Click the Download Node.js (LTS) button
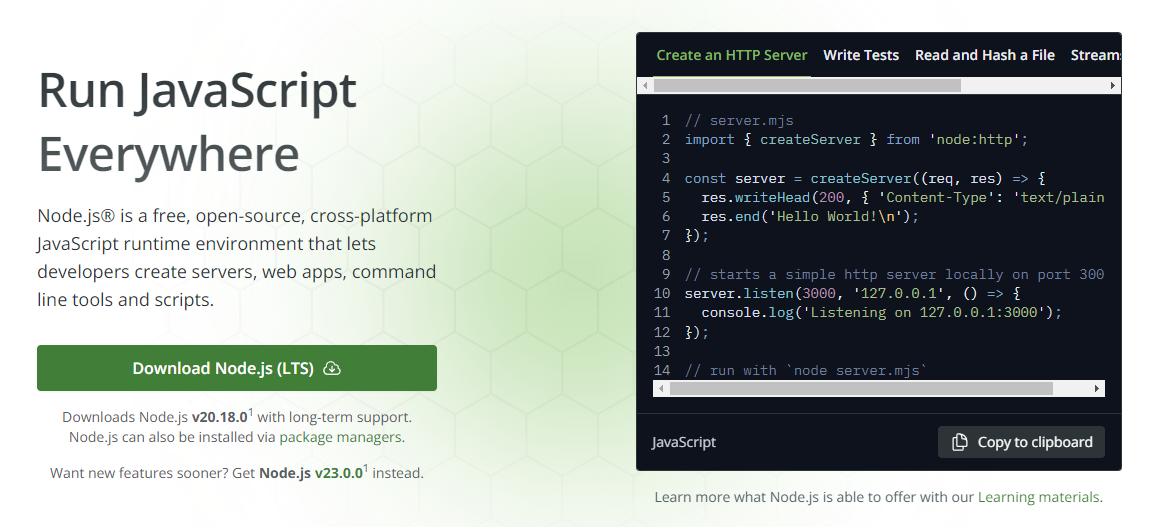1153x527 pixels. (237, 368)
